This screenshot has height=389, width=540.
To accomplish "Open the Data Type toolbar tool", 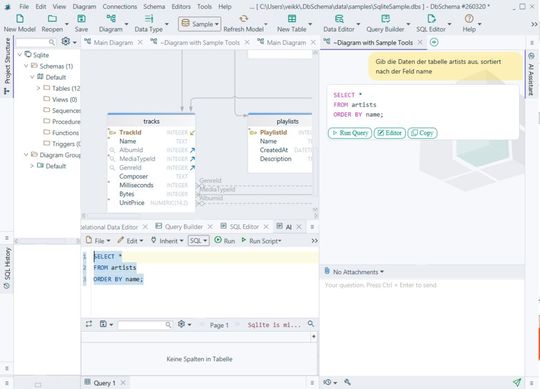I will [x=148, y=23].
